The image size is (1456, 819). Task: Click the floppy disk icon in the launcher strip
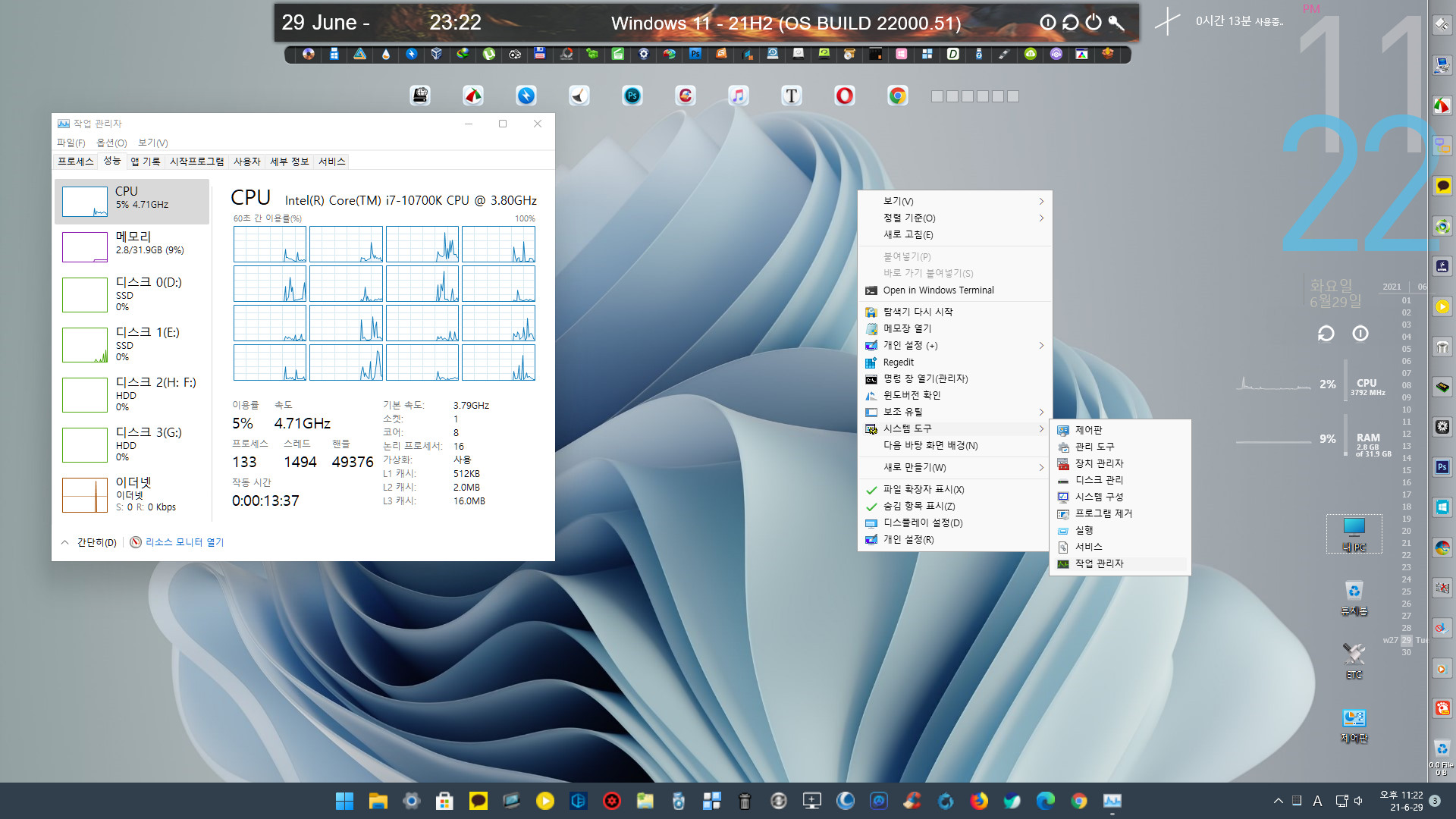click(x=540, y=54)
